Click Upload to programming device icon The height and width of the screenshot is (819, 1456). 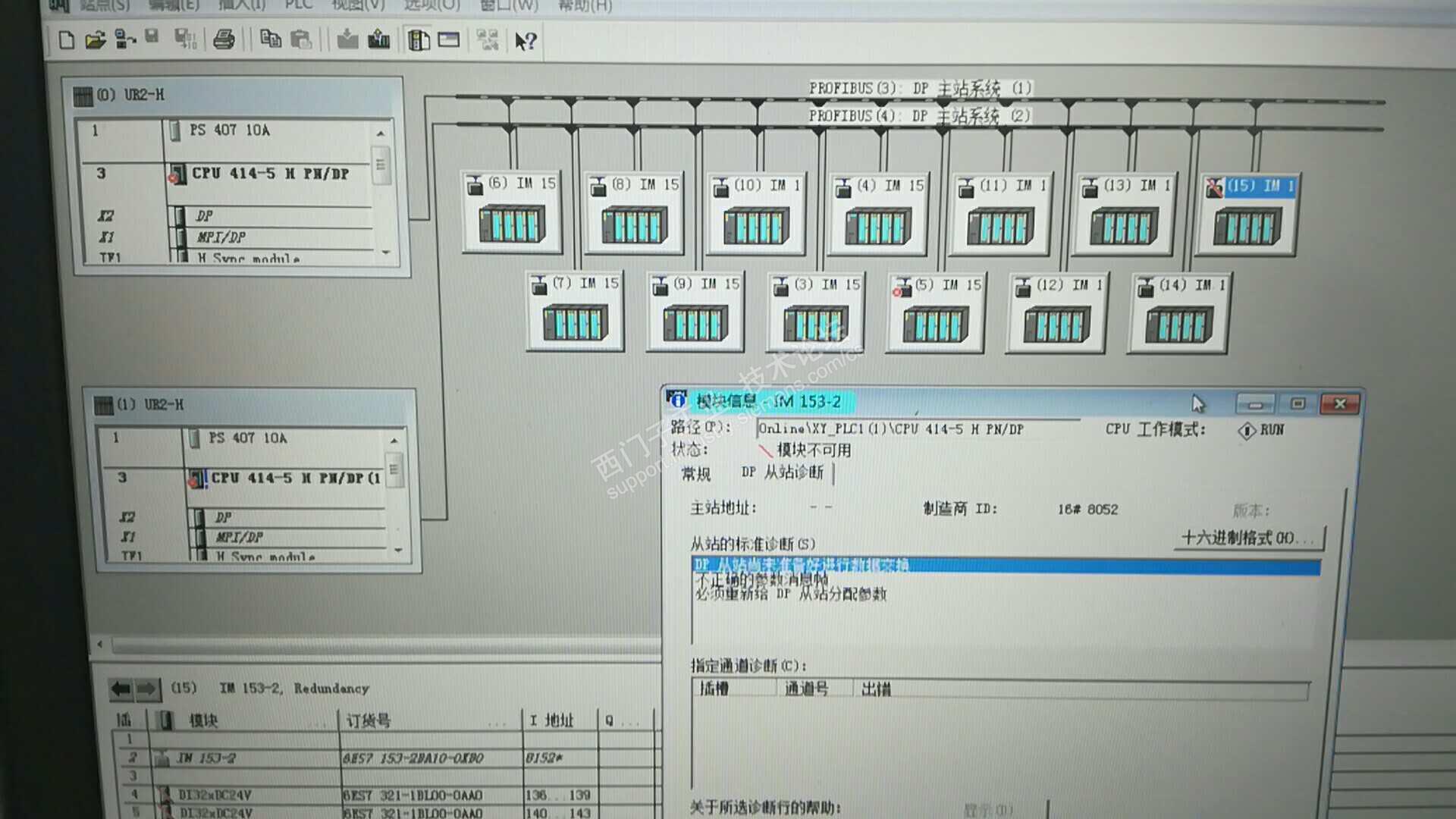point(379,39)
